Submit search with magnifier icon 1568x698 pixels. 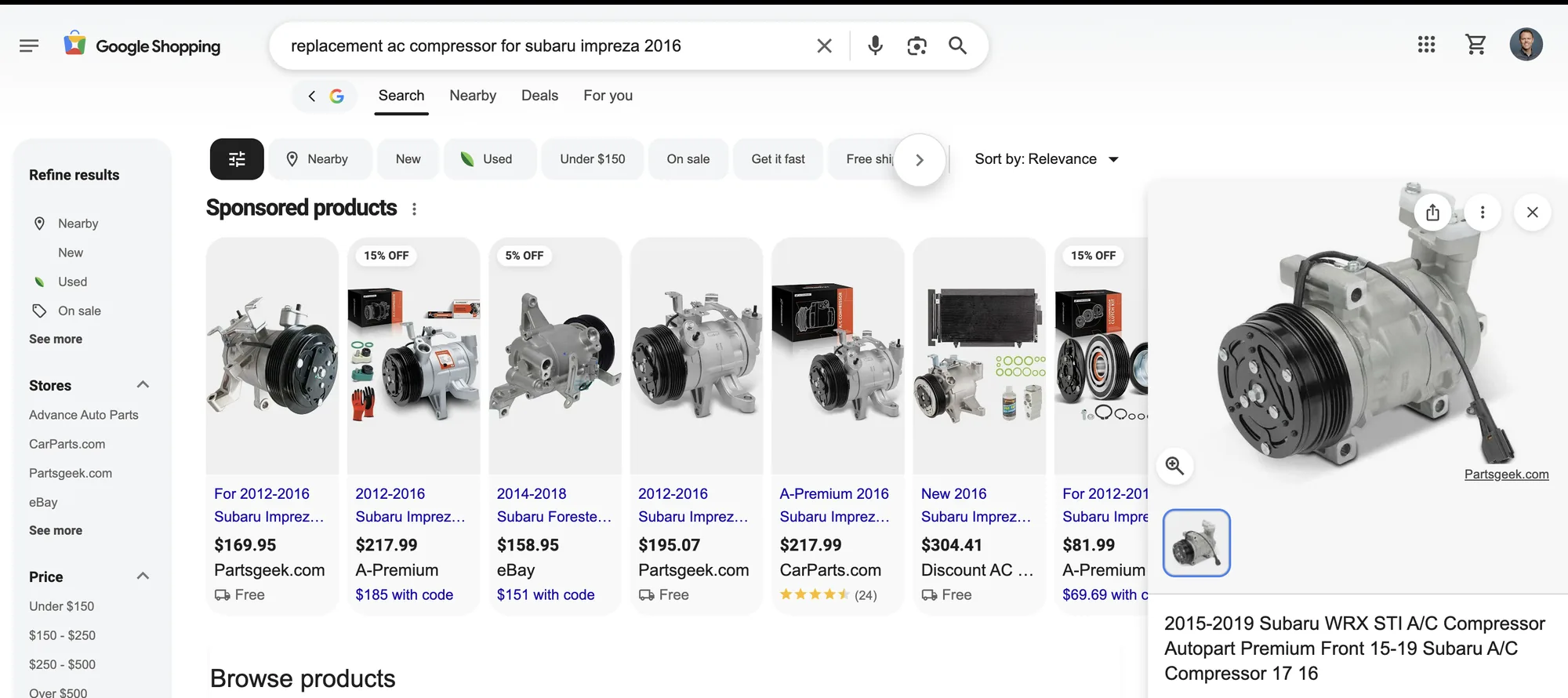(x=957, y=45)
